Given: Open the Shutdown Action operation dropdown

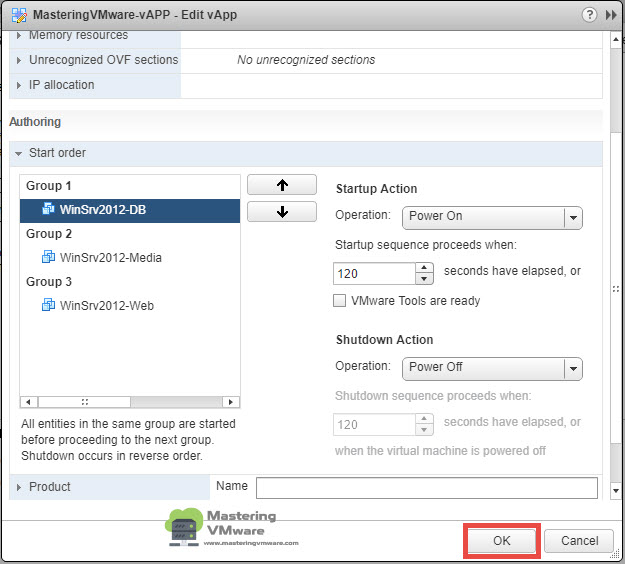Looking at the screenshot, I should point(492,368).
